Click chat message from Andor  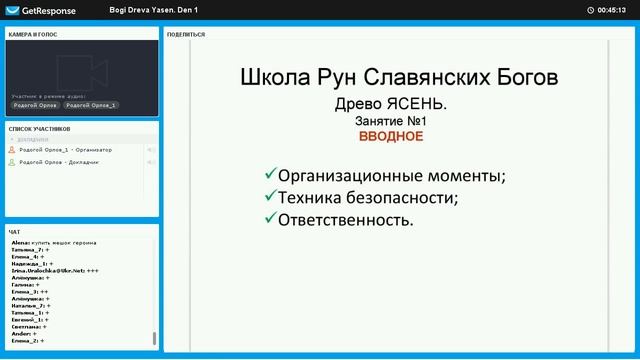(x=24, y=334)
